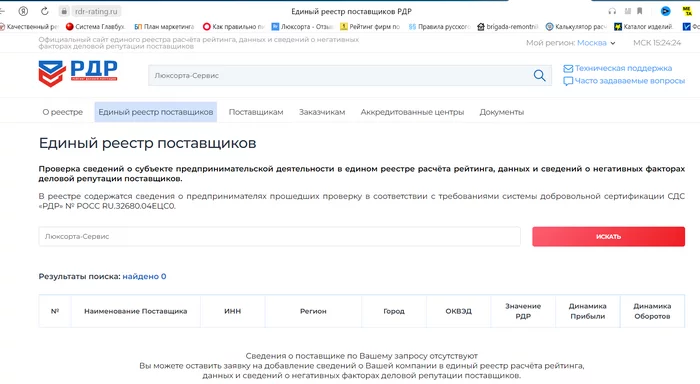Click the Город column header
The image size is (700, 384).
(x=394, y=311)
